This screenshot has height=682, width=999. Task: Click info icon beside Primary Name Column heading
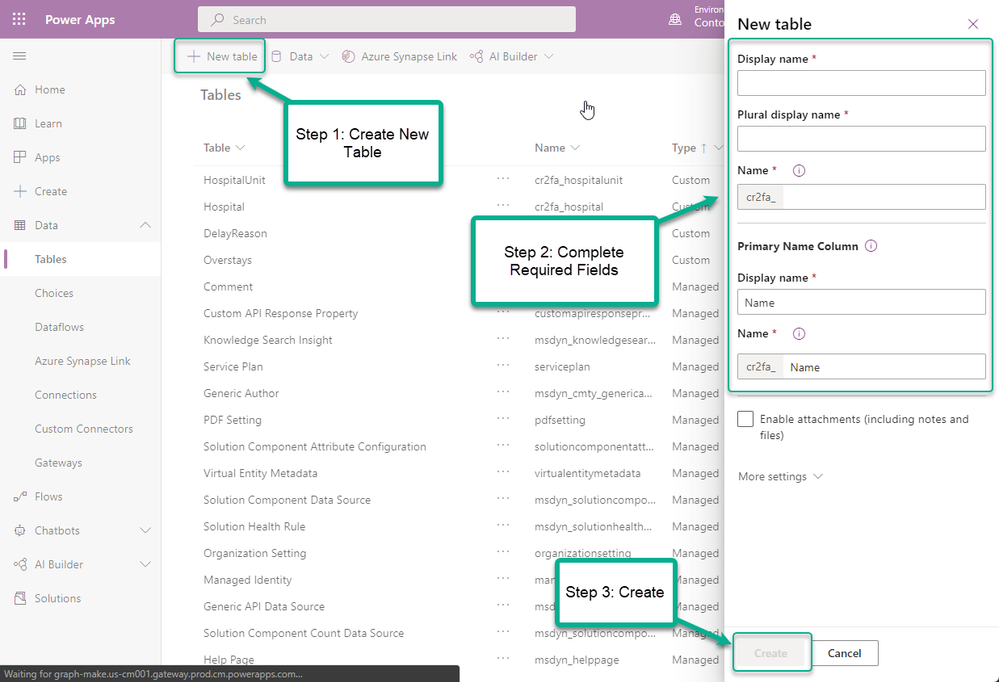[871, 246]
